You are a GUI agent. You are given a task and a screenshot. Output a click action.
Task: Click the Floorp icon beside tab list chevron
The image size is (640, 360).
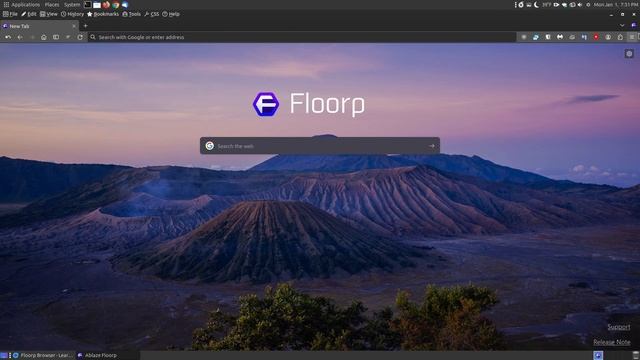(x=634, y=25)
